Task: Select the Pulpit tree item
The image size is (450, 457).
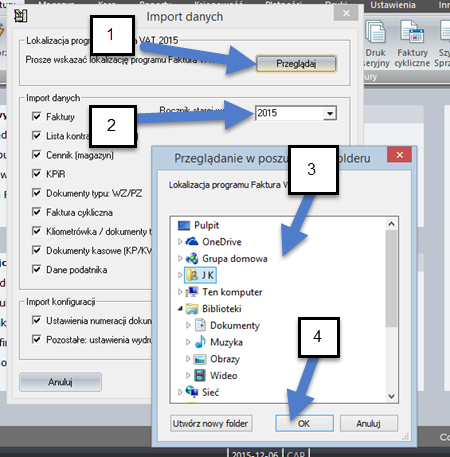Action: [199, 225]
